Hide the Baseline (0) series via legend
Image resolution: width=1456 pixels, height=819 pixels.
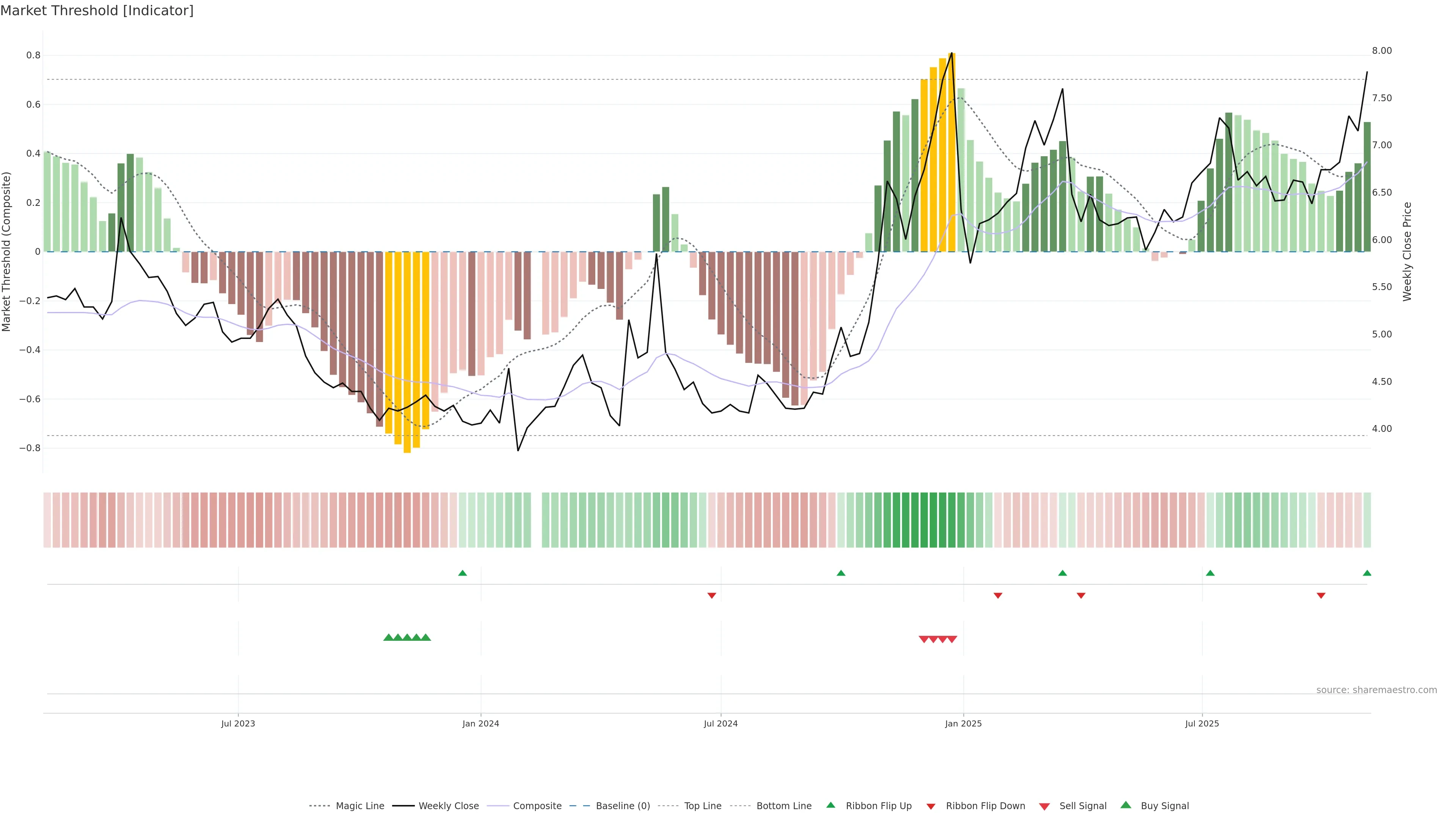click(x=623, y=806)
